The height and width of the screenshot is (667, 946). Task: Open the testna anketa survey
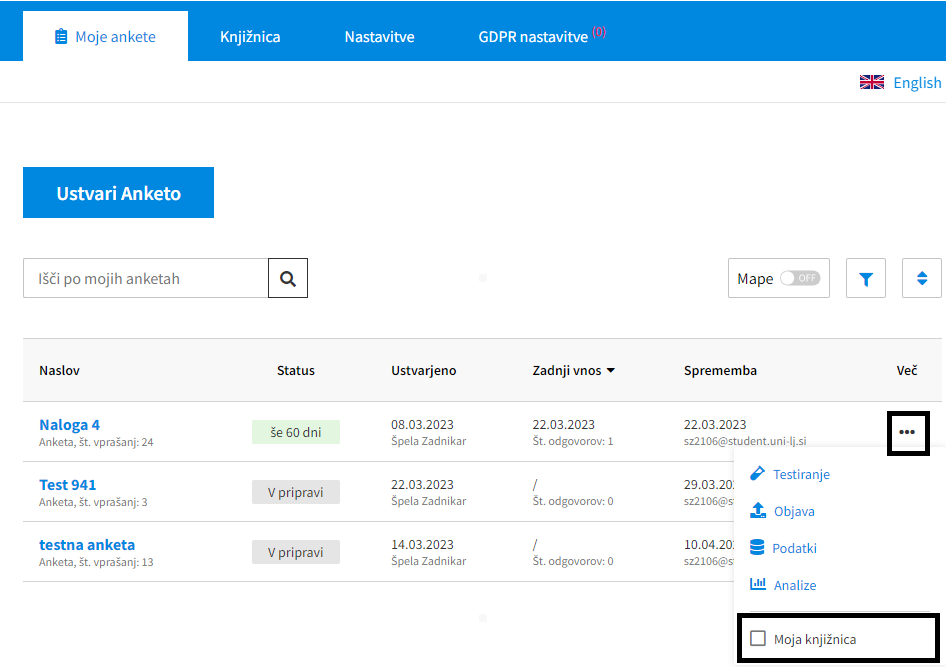click(87, 545)
